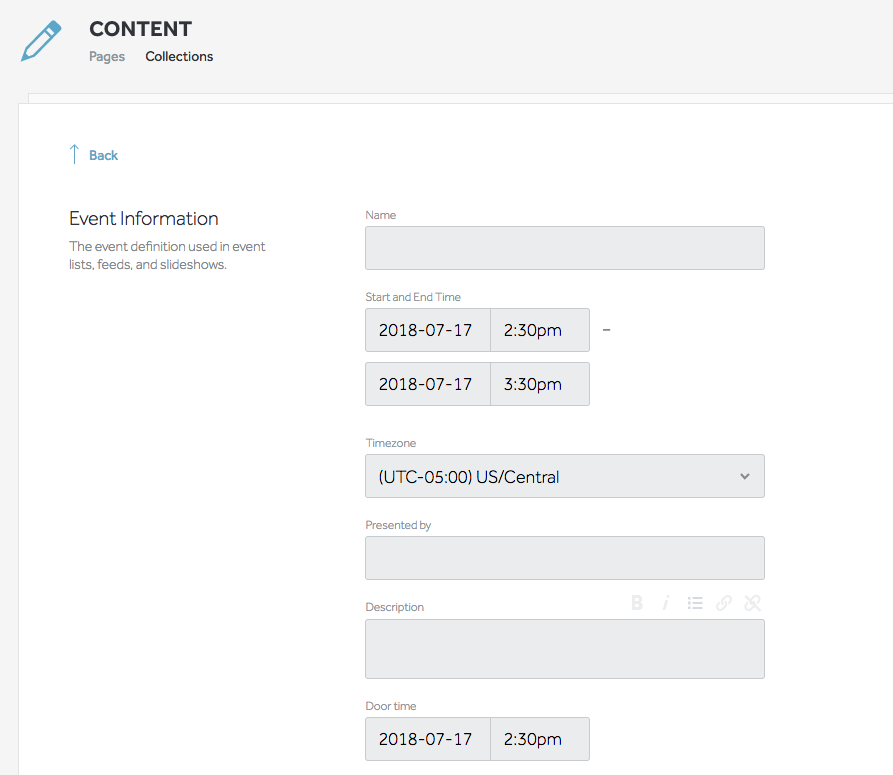893x775 pixels.
Task: Change the 3:30pm end time
Action: (x=539, y=384)
